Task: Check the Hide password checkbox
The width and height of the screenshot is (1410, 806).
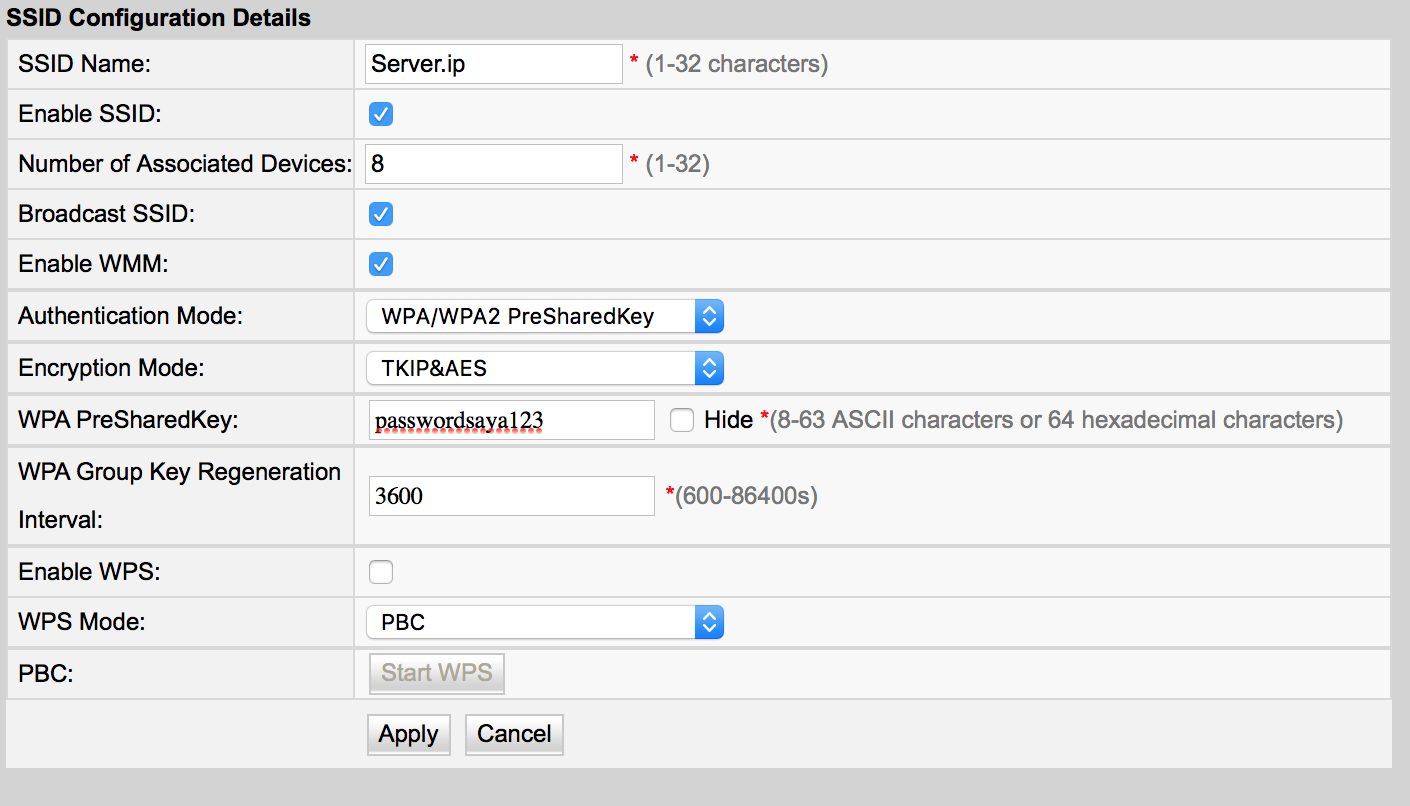Action: tap(682, 420)
